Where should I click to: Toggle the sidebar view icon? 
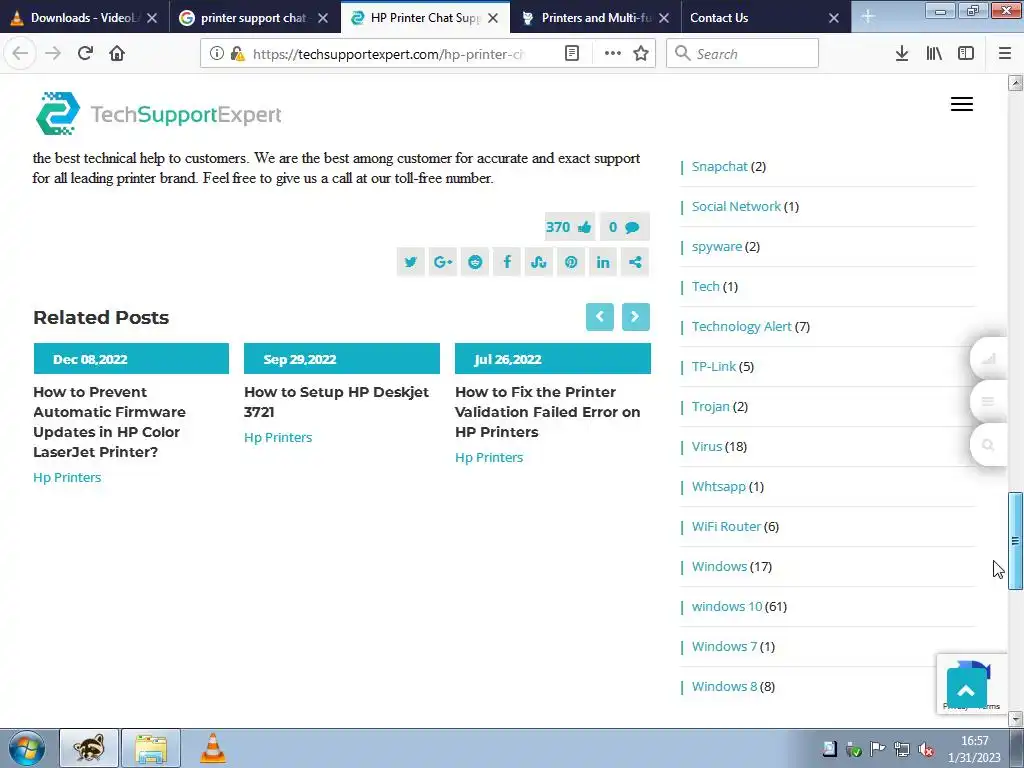click(966, 53)
